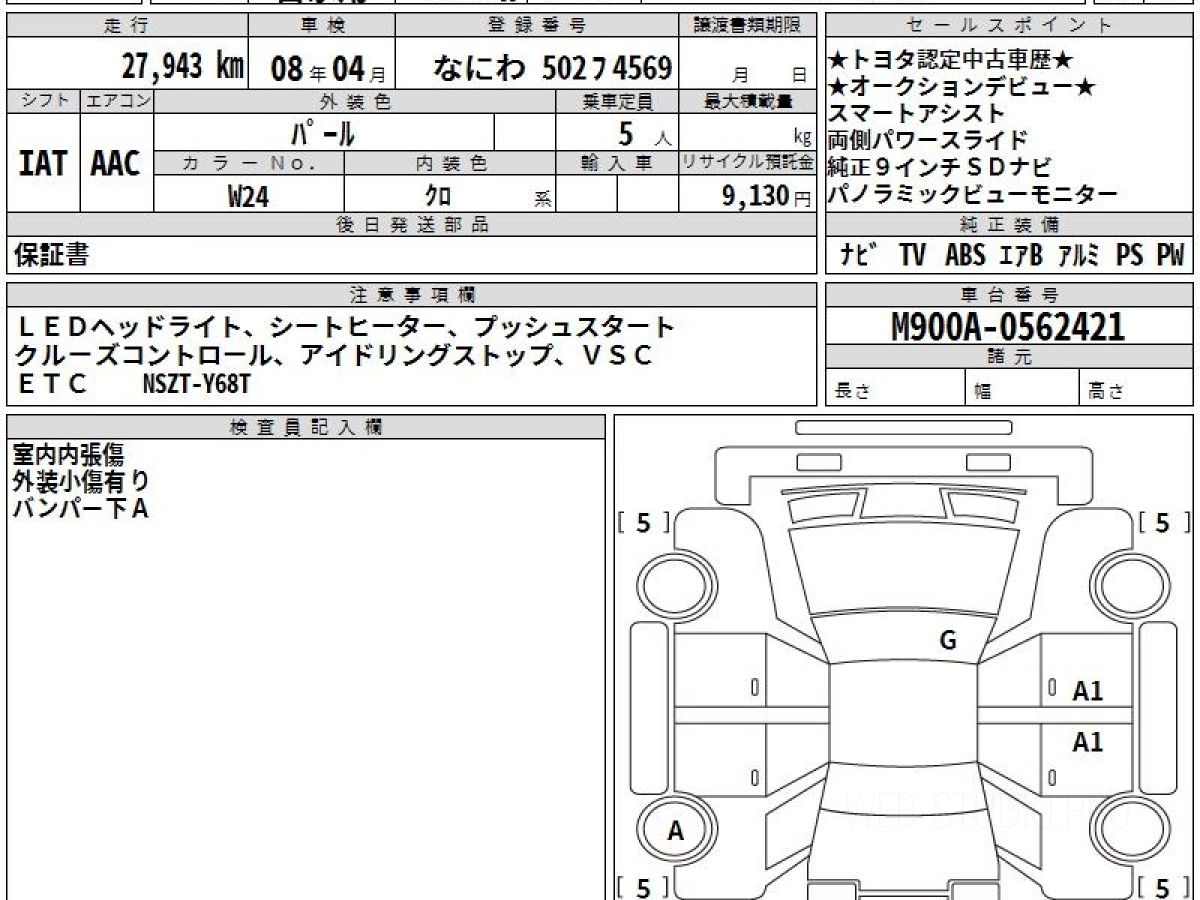Select the ★トヨタ認定中古車歴★ line
This screenshot has height=900, width=1200.
[951, 61]
